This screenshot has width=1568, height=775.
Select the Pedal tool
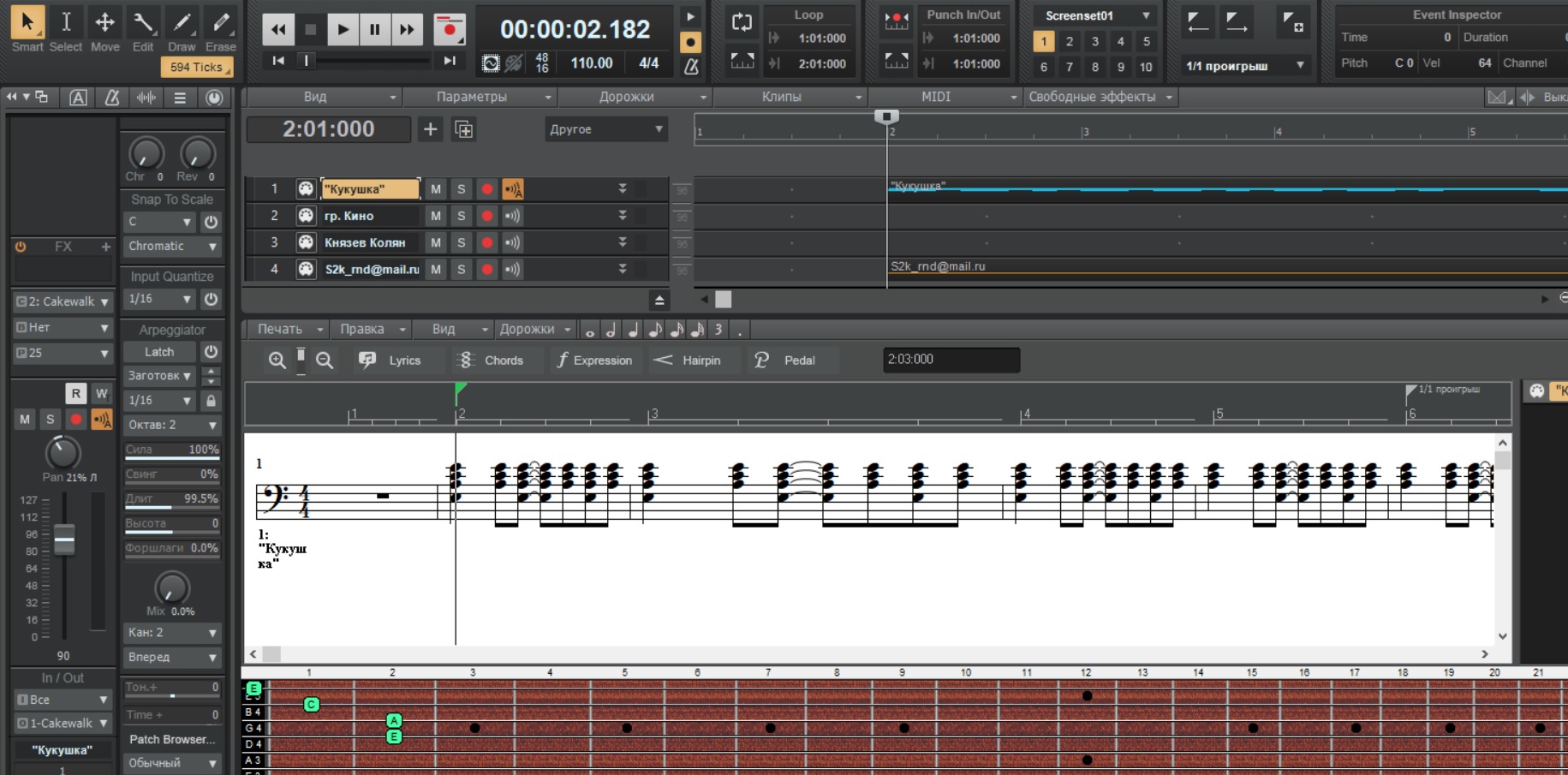pyautogui.click(x=784, y=361)
